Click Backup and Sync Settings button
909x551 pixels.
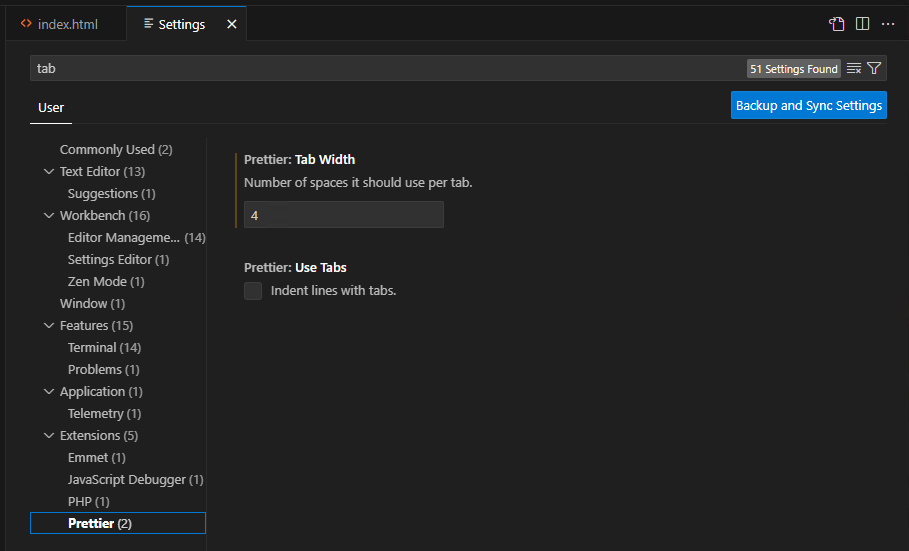coord(809,106)
